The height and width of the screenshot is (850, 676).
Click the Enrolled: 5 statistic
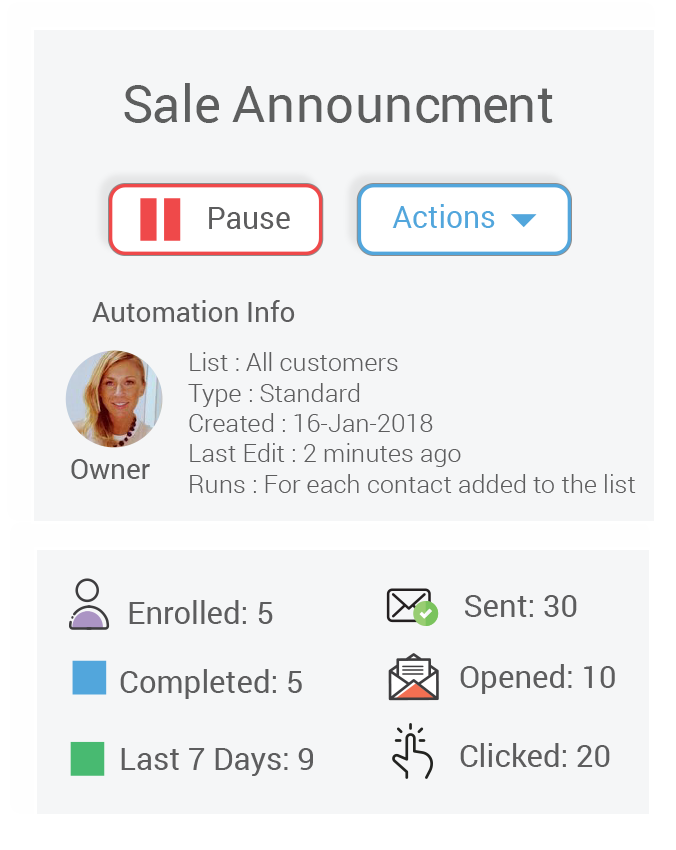[x=200, y=613]
